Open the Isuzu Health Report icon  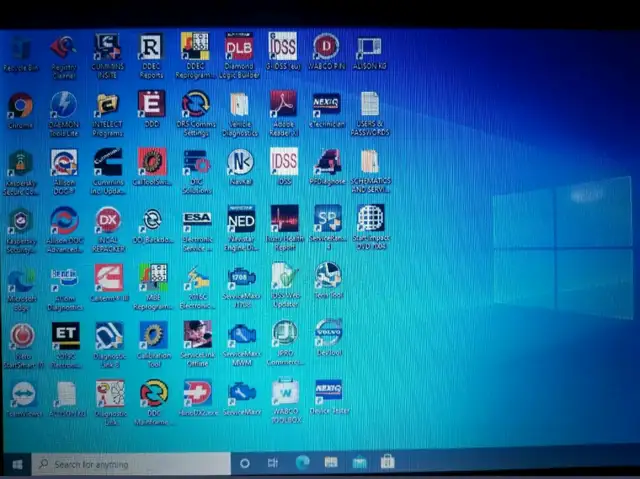pyautogui.click(x=284, y=219)
